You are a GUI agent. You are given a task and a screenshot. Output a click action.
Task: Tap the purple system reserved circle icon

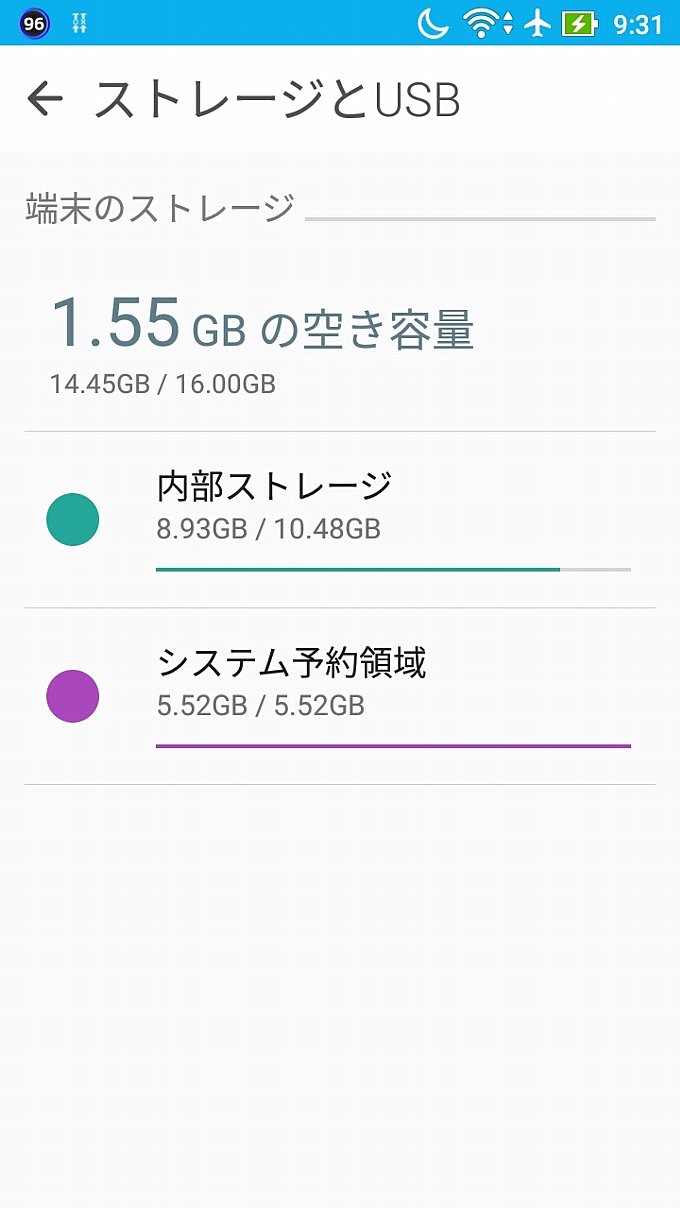pos(73,696)
